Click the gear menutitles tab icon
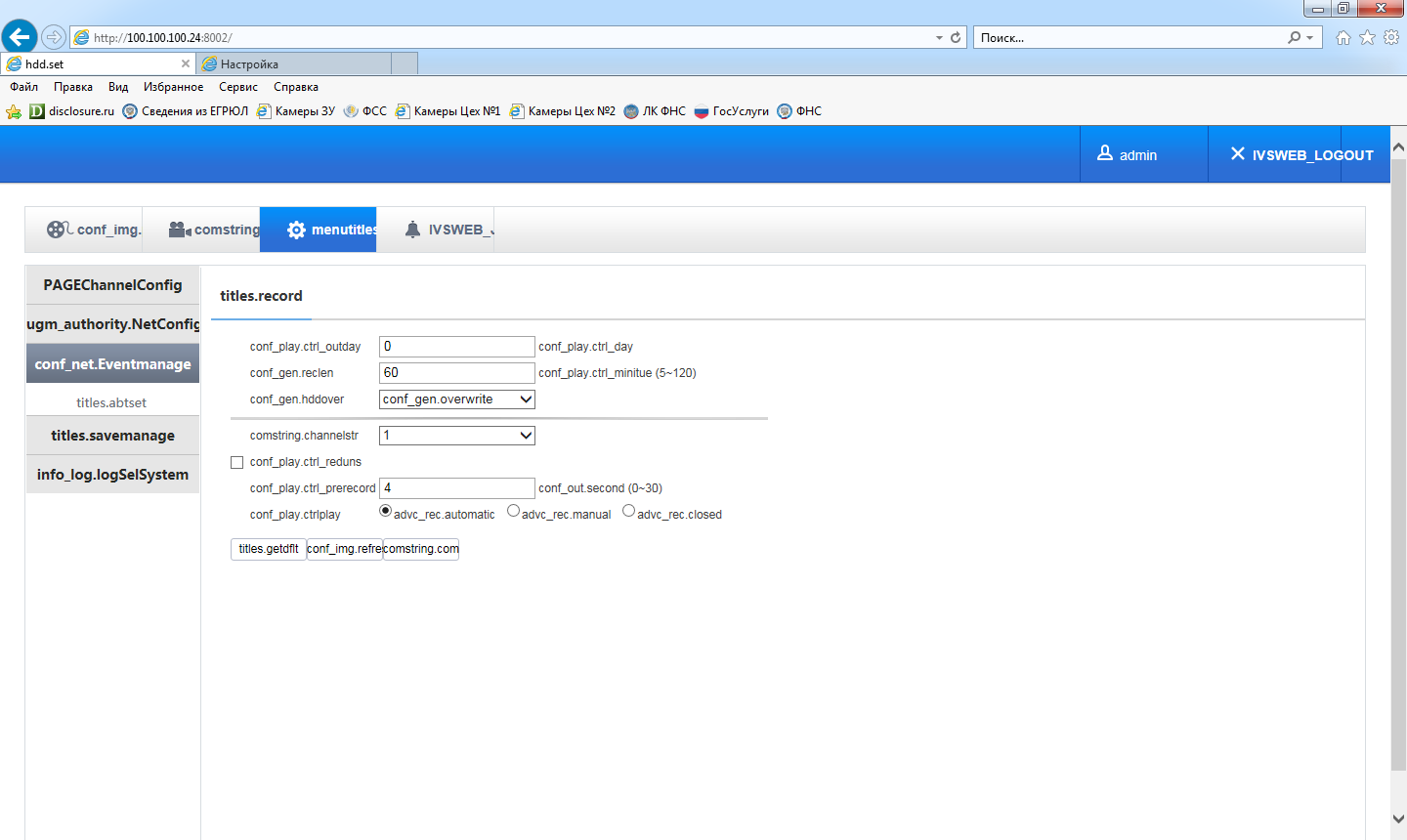Image resolution: width=1407 pixels, height=840 pixels. tap(296, 230)
